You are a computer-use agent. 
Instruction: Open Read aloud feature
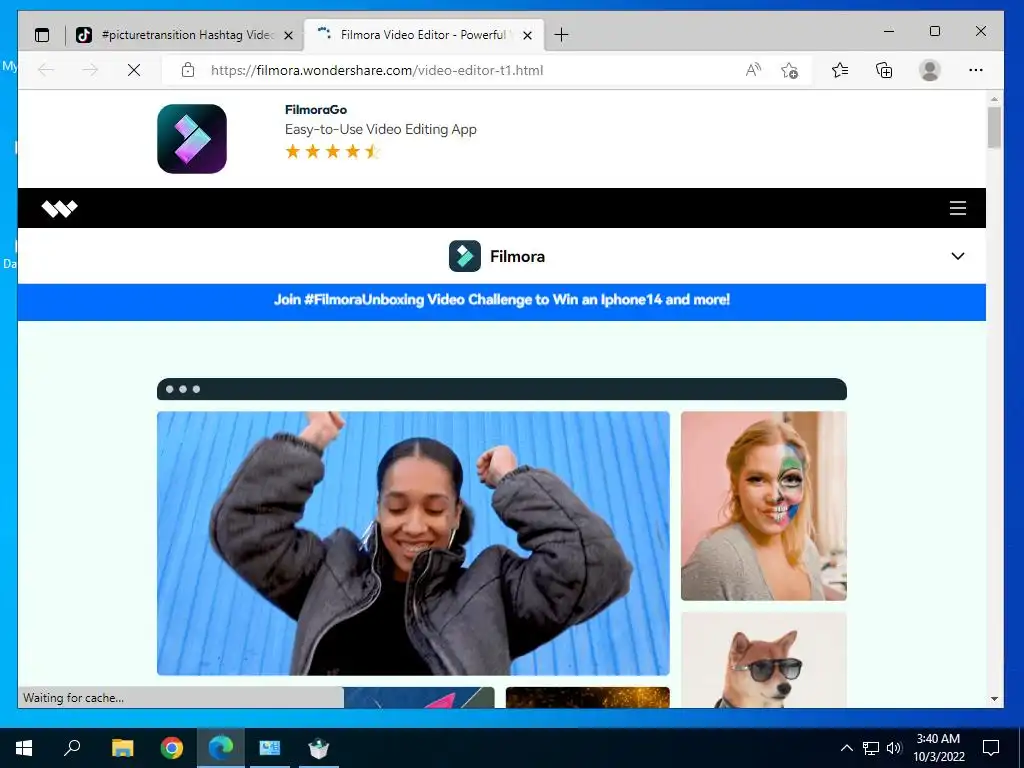(753, 70)
